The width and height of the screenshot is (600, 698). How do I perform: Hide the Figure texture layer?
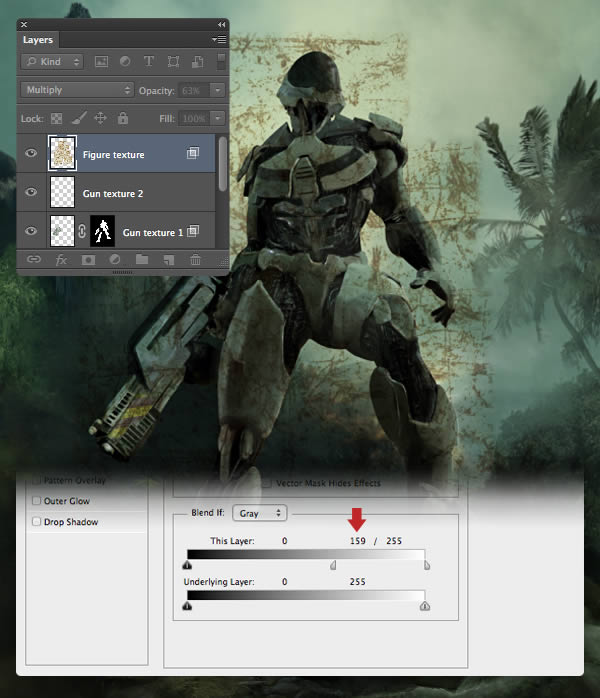(x=31, y=153)
